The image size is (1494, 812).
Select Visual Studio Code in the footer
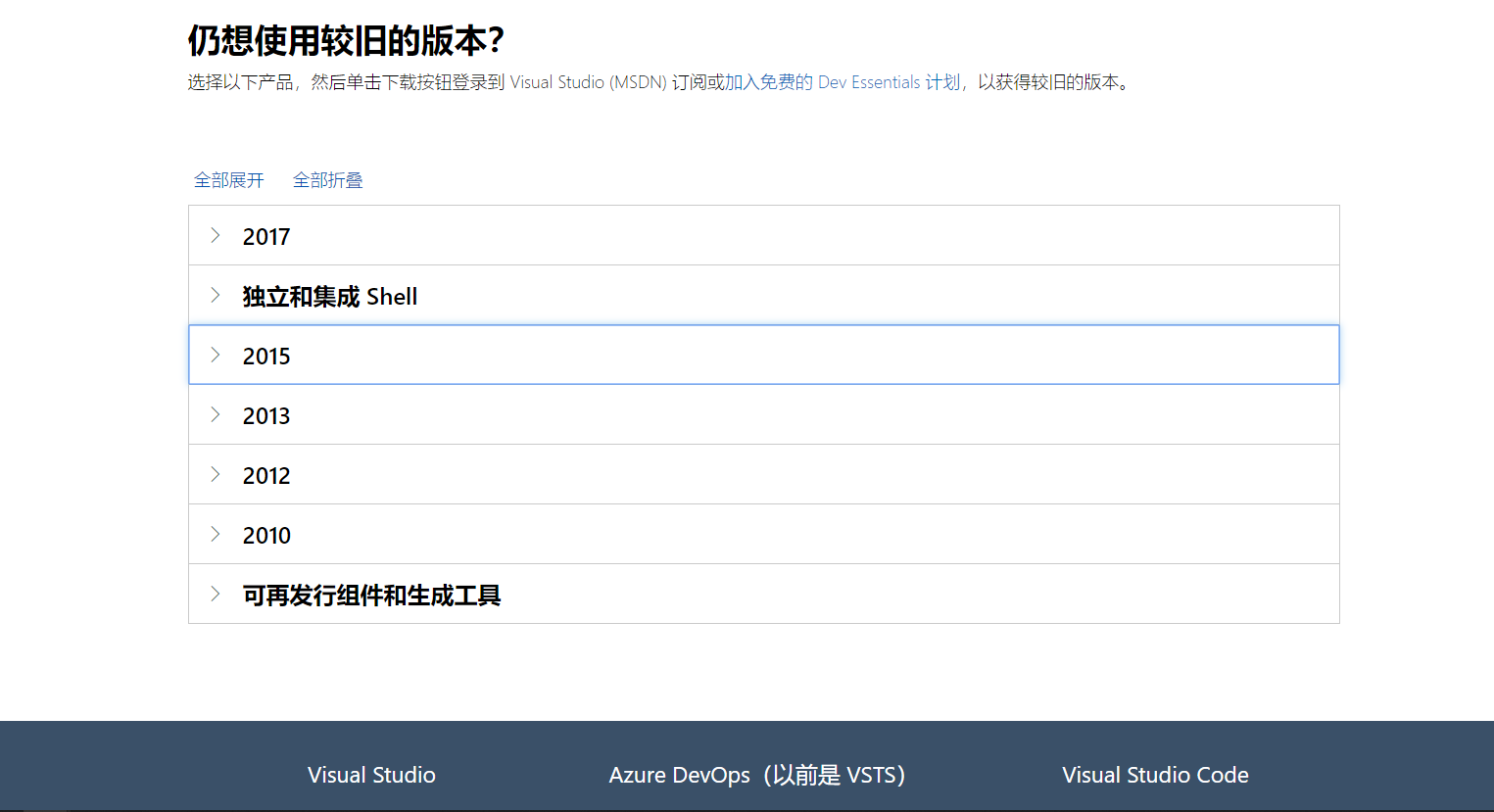1155,775
